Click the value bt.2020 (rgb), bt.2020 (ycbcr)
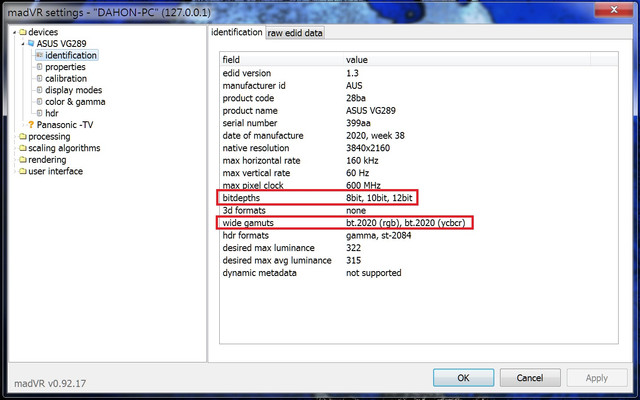This screenshot has height=400, width=640. 406,223
